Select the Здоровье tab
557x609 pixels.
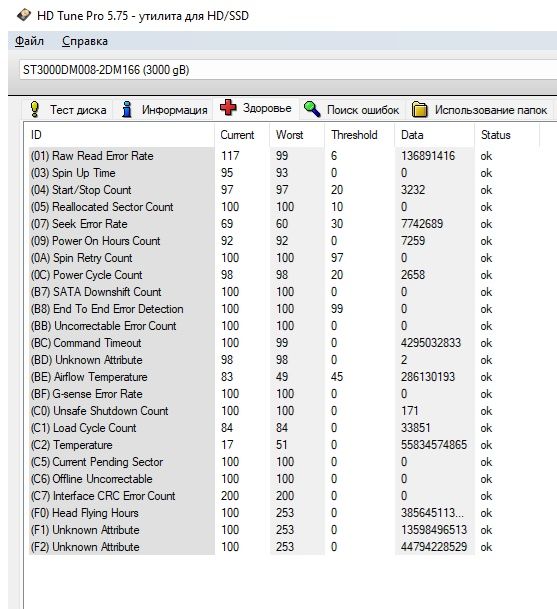tap(256, 108)
